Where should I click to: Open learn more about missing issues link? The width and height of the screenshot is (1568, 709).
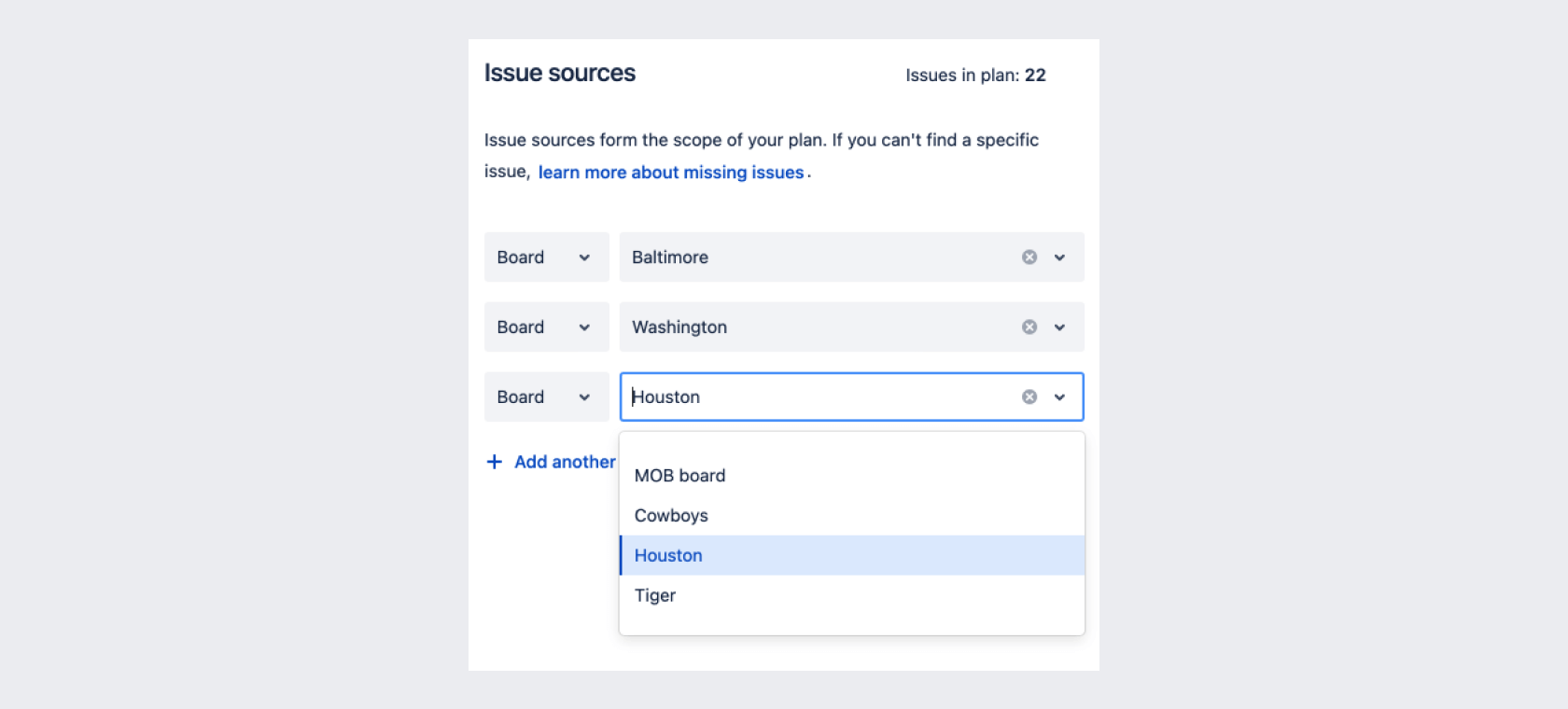(671, 173)
